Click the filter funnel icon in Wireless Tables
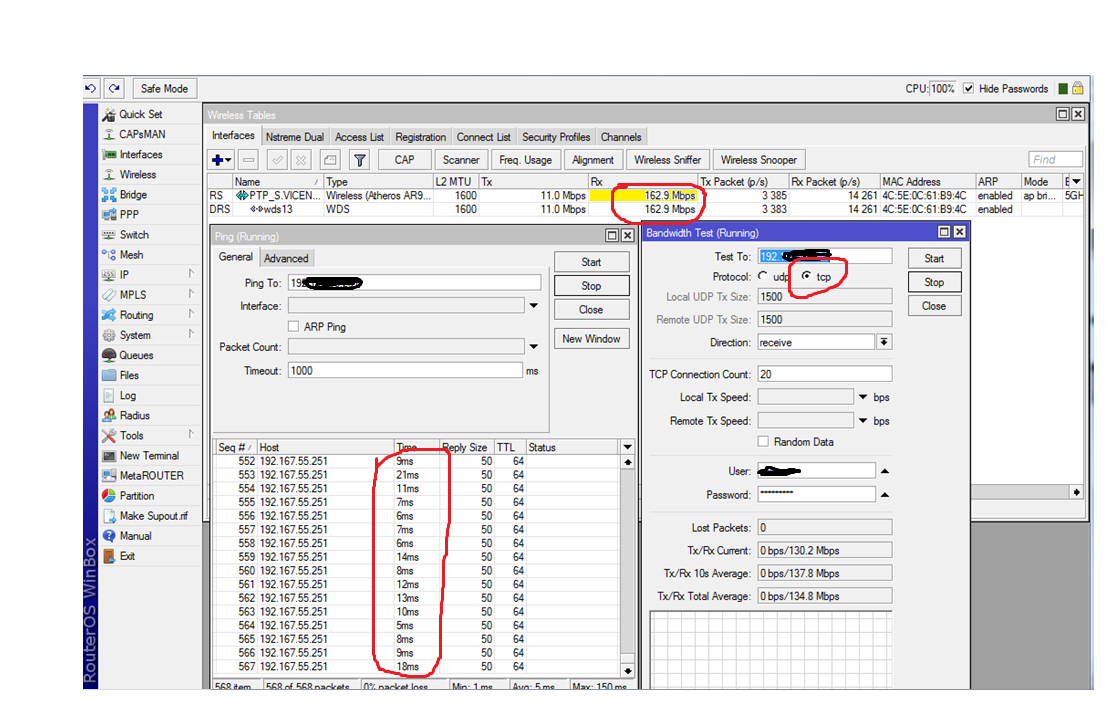This screenshot has width=1118, height=710. [x=360, y=160]
